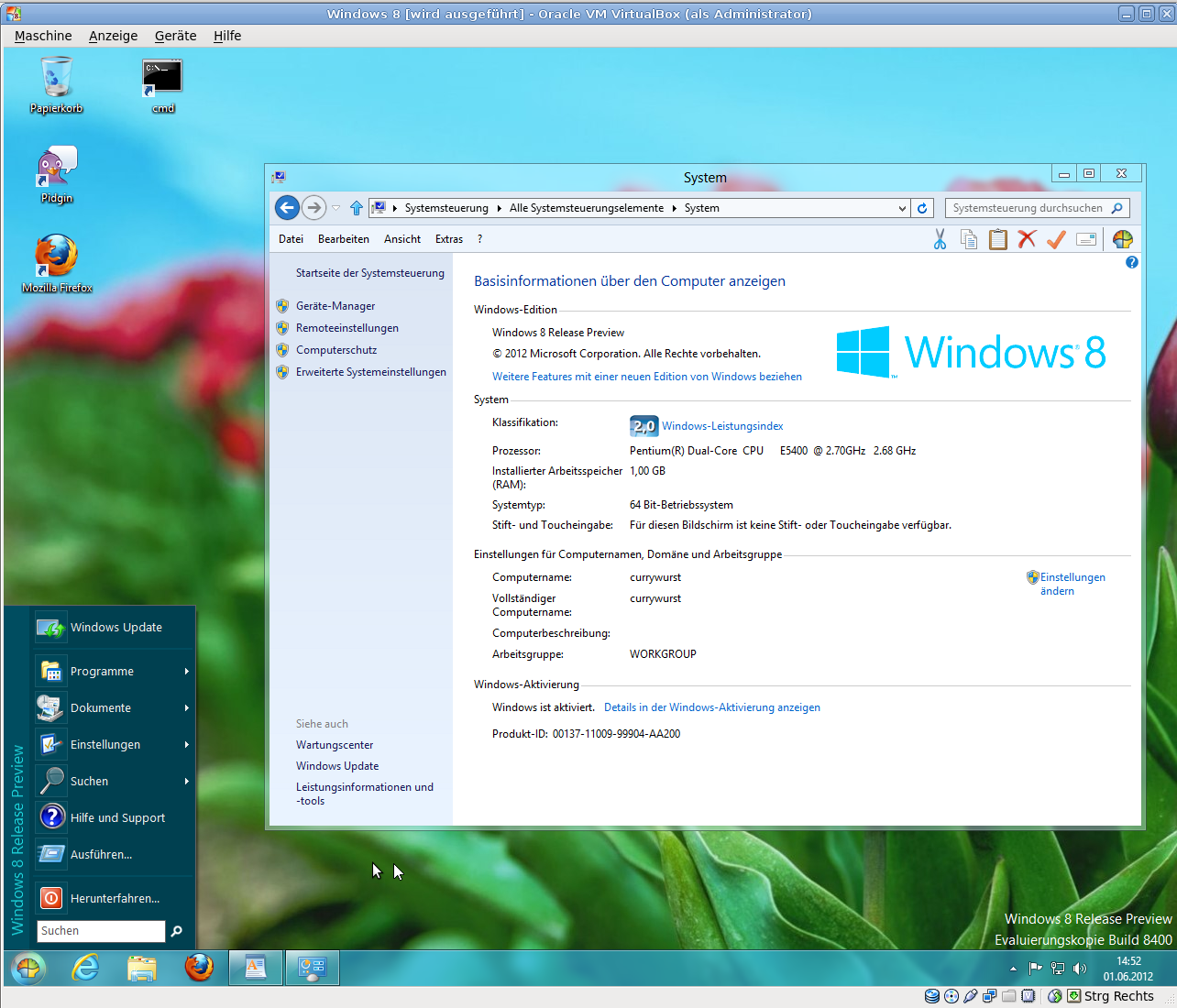Click the Cut scissors toolbar icon

point(940,239)
